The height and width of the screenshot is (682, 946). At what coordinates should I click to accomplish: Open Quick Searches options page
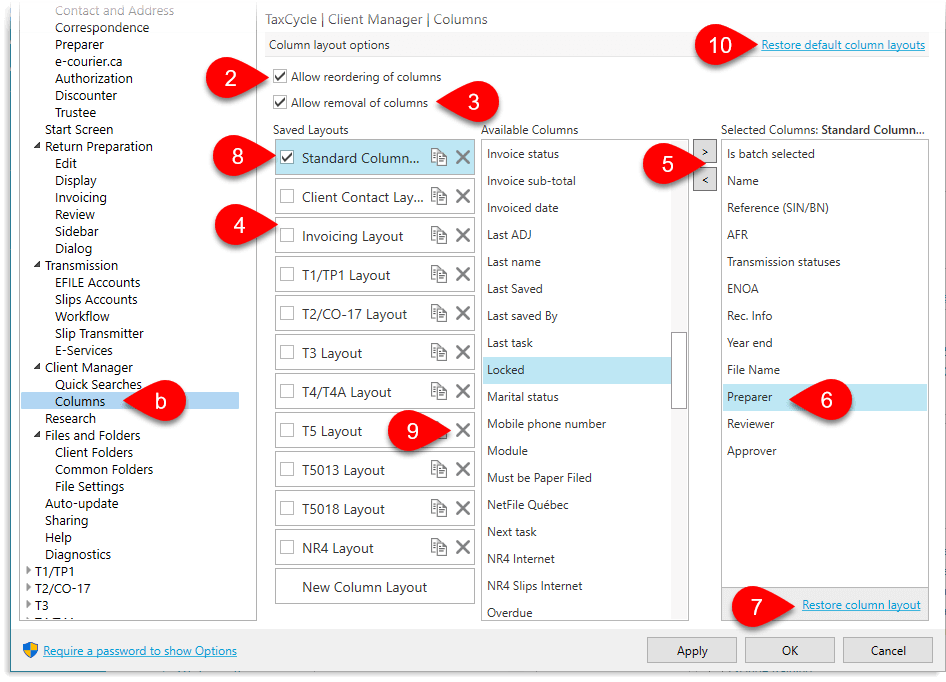click(x=98, y=384)
